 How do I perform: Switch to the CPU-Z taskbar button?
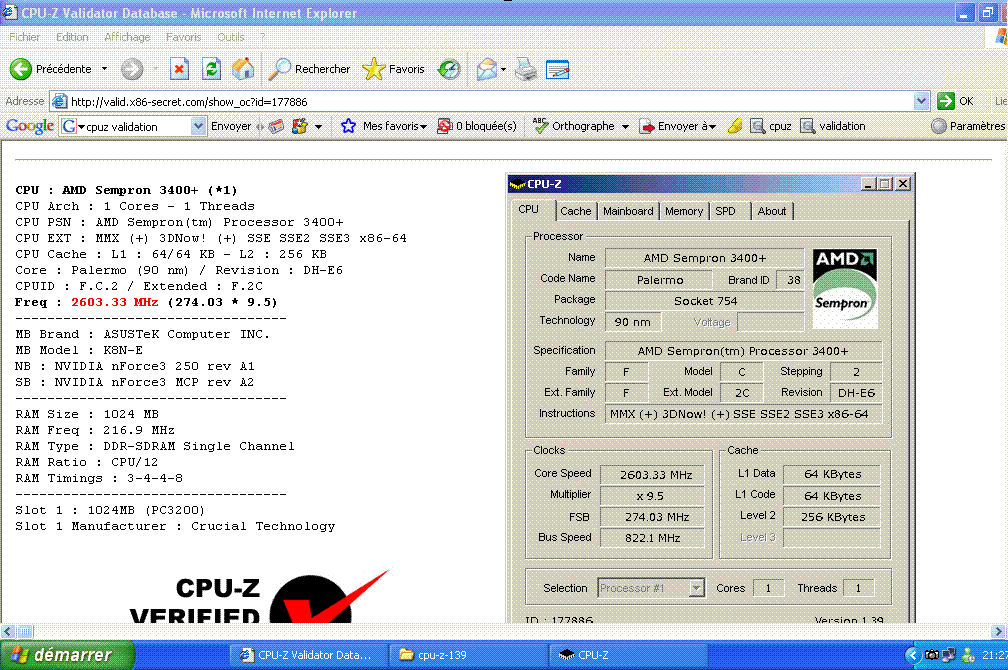(x=627, y=655)
